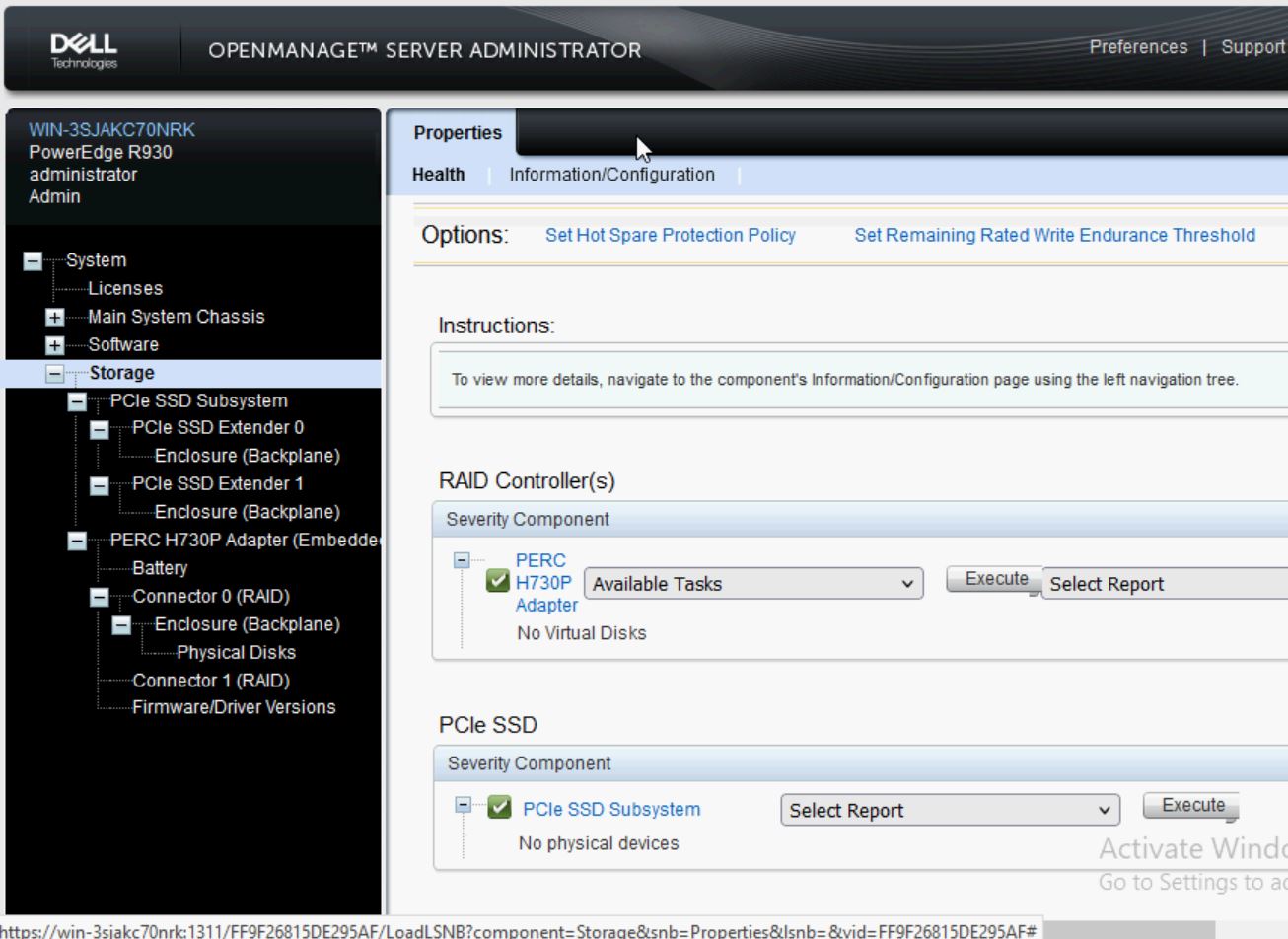The width and height of the screenshot is (1288, 939).
Task: Open Select Report dropdown for PERC adapter
Action: pyautogui.click(x=1165, y=584)
